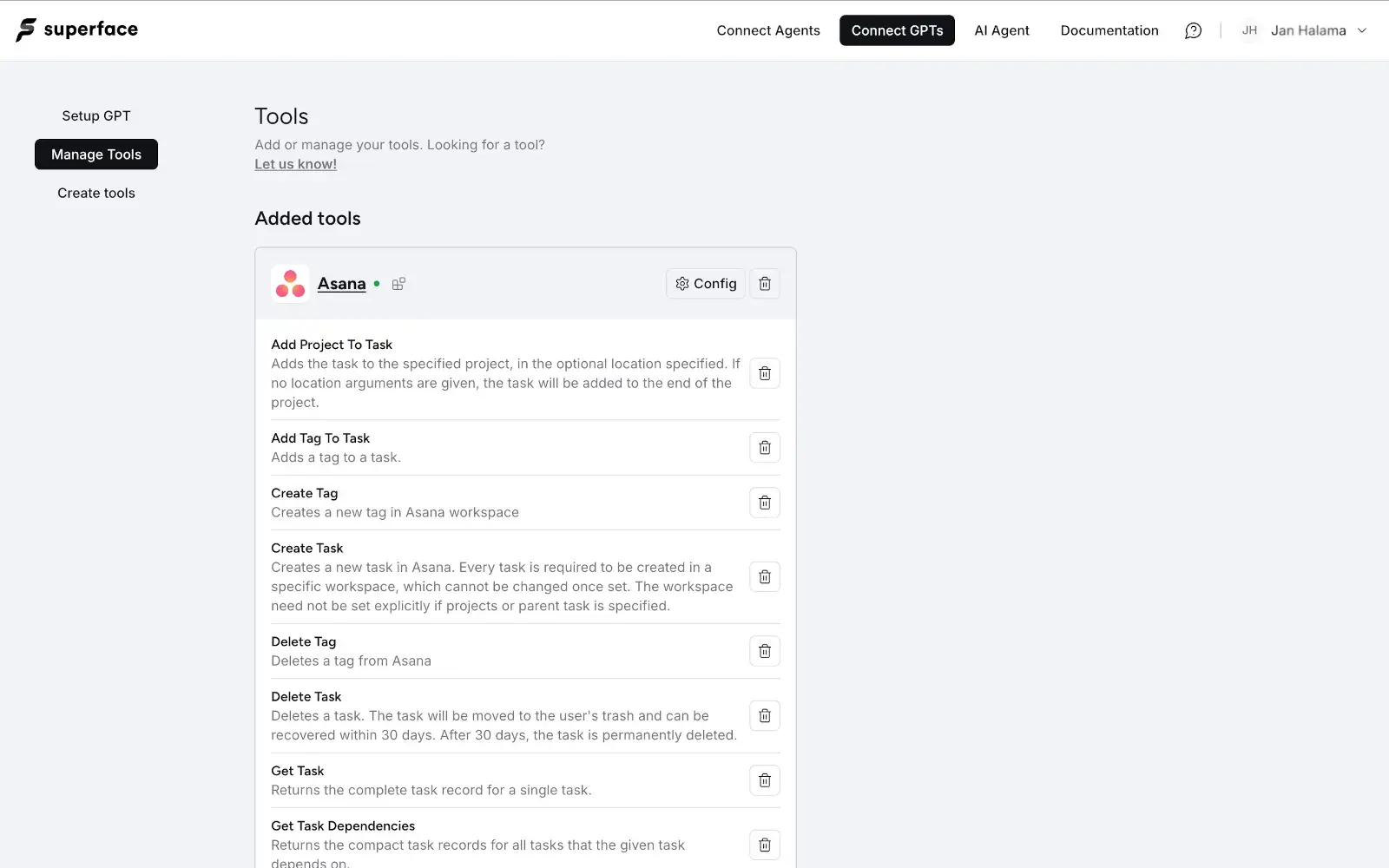Screen dimensions: 1389x868
Task: Switch to the AI Agent page
Action: click(x=1001, y=30)
